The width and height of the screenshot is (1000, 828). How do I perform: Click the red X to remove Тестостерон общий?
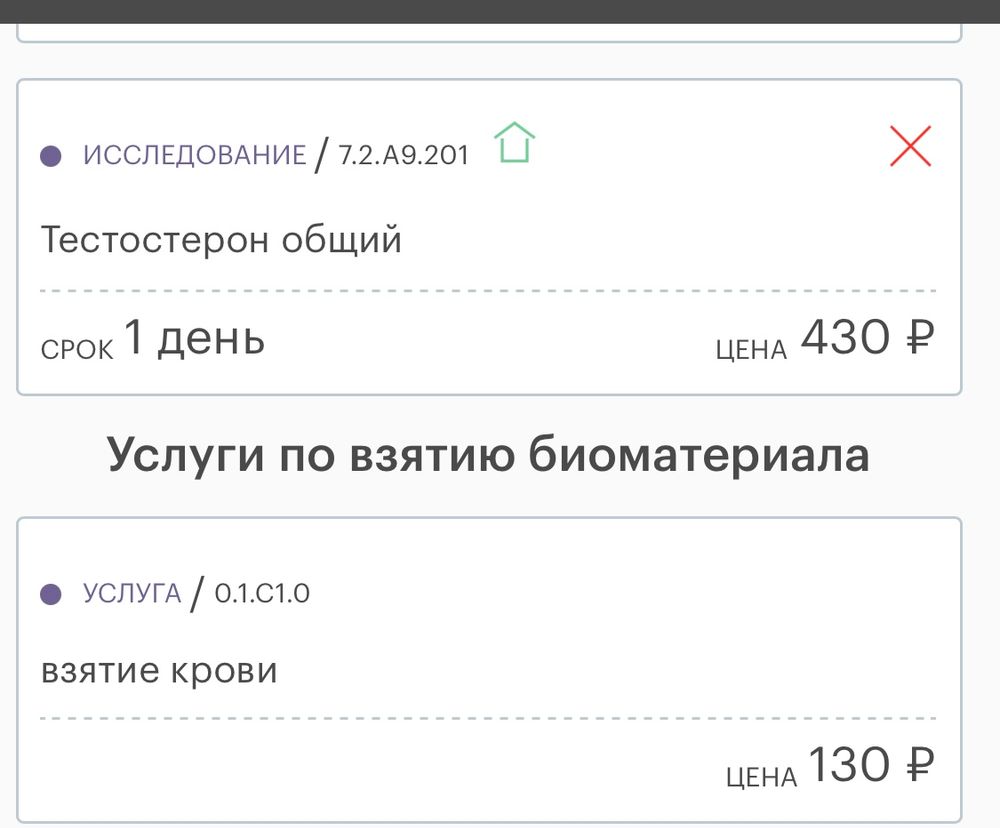point(910,147)
